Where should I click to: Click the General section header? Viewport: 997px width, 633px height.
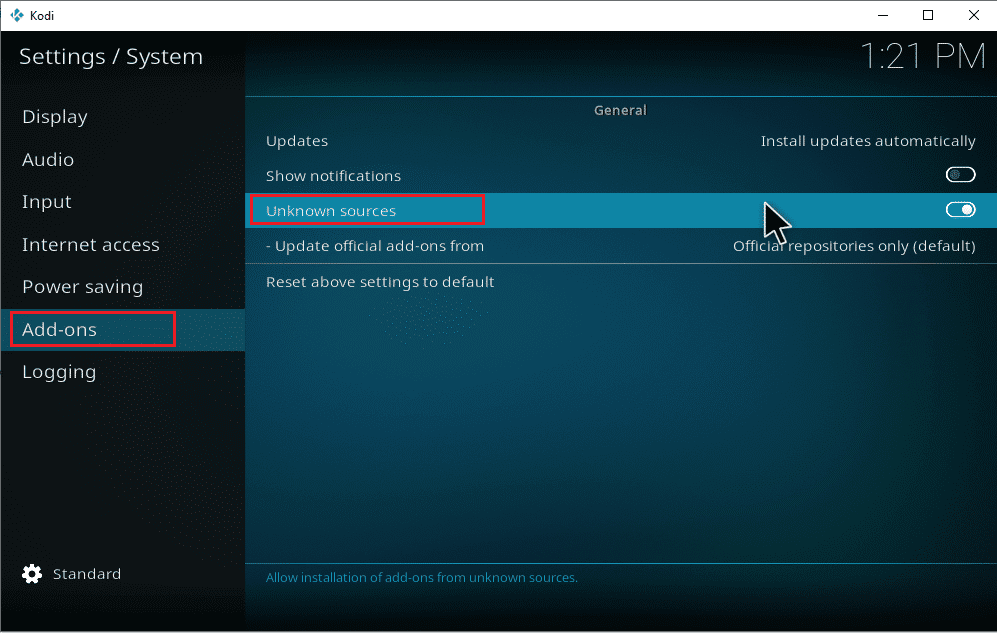(620, 111)
